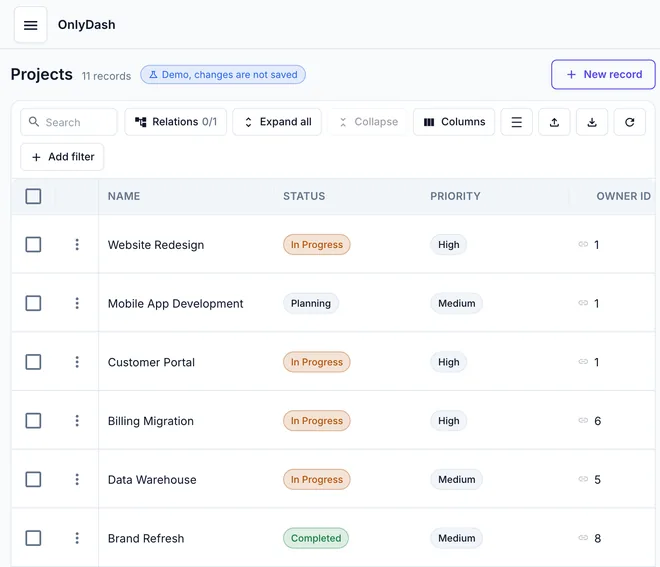Open row actions for Data Warehouse
Image resolution: width=660 pixels, height=567 pixels.
77,479
